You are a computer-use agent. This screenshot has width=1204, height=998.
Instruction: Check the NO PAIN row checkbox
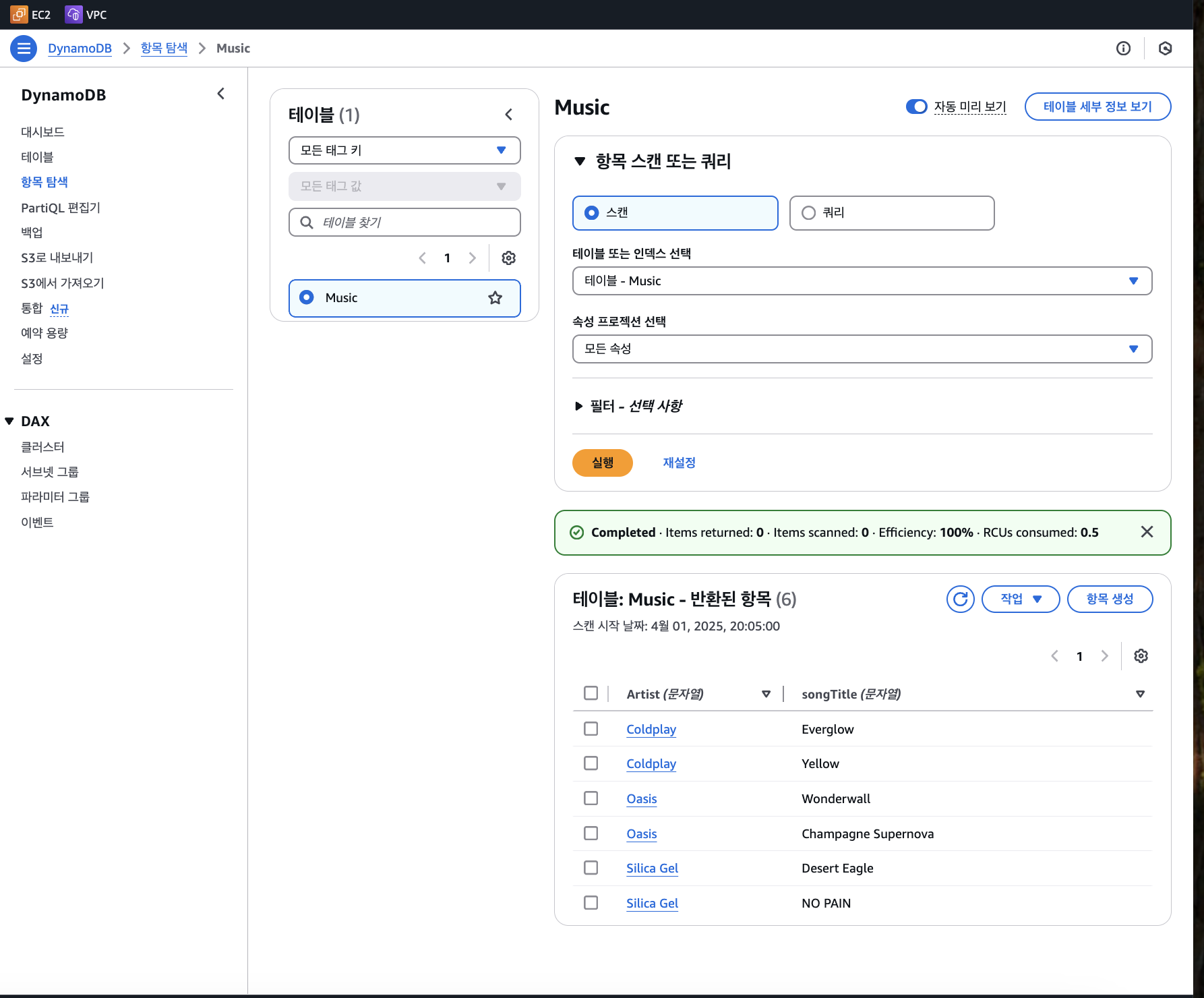pyautogui.click(x=591, y=903)
